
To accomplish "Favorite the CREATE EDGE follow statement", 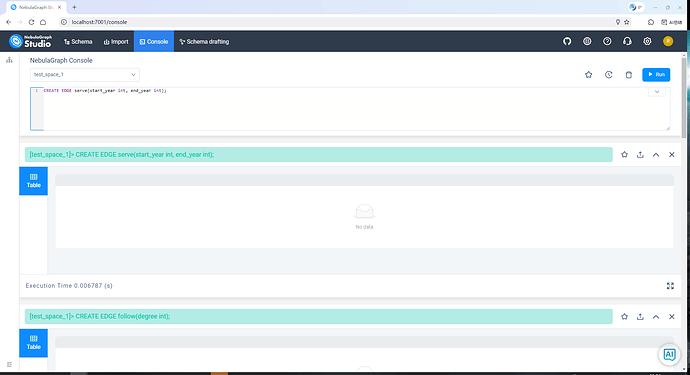I will 624,316.
